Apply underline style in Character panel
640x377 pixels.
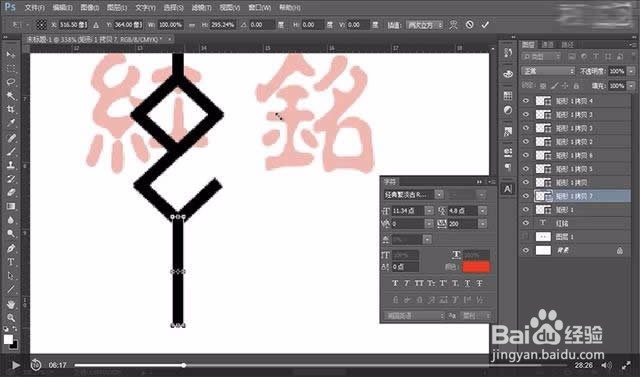[x=468, y=283]
